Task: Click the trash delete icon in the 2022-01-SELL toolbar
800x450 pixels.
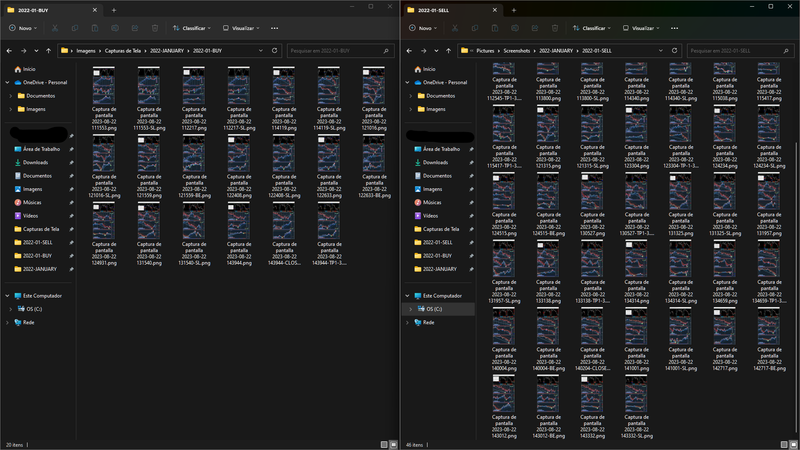Action: (x=555, y=28)
